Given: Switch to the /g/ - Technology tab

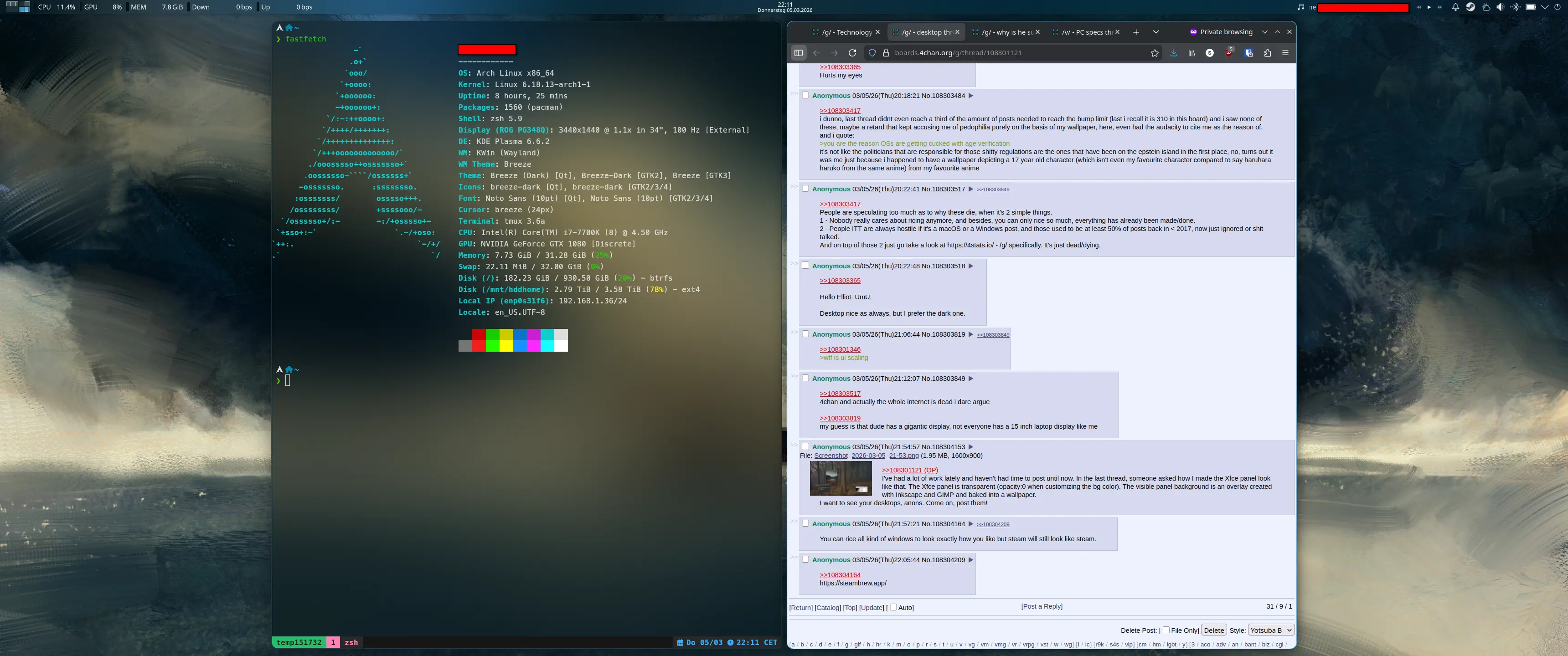Looking at the screenshot, I should pyautogui.click(x=847, y=32).
